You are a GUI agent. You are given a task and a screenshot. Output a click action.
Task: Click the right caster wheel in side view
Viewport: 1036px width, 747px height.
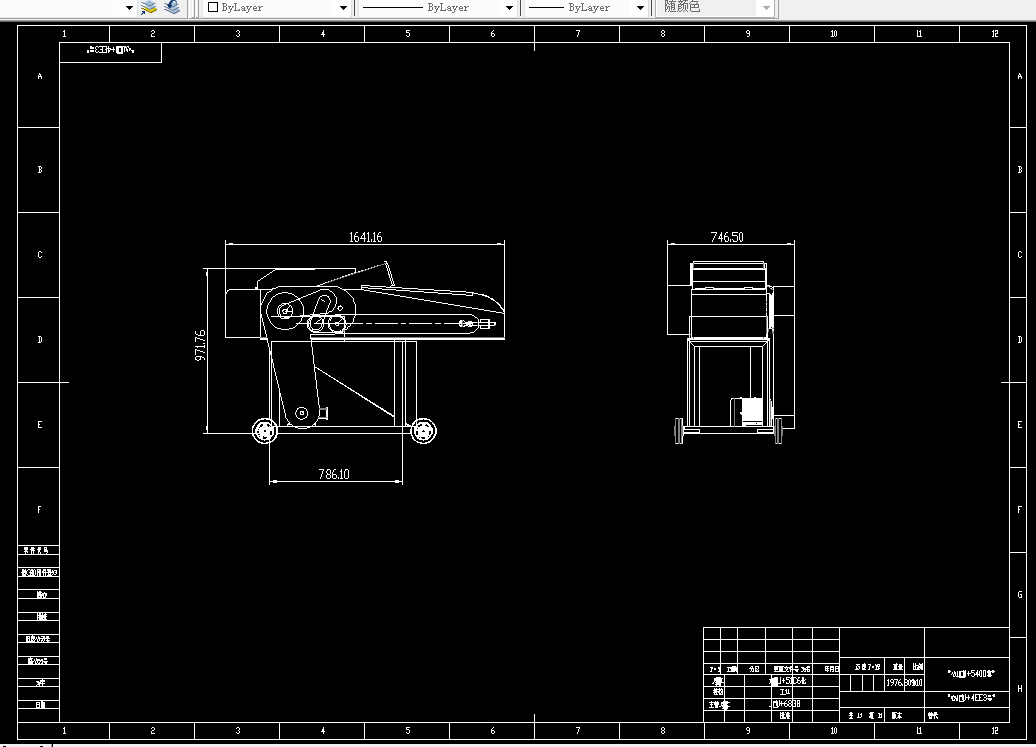[423, 431]
